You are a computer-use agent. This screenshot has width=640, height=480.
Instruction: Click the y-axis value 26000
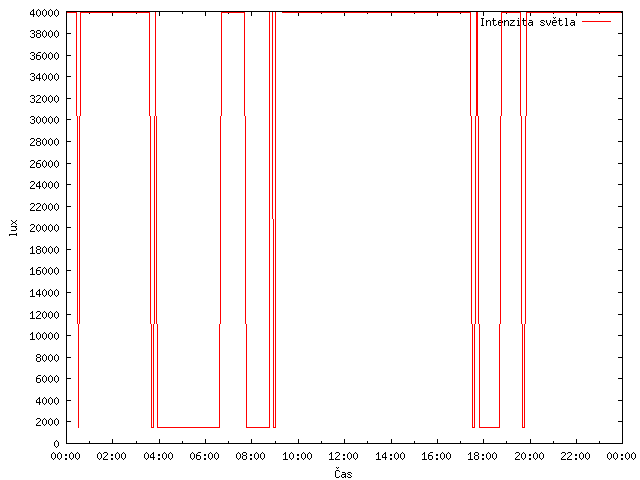44,164
